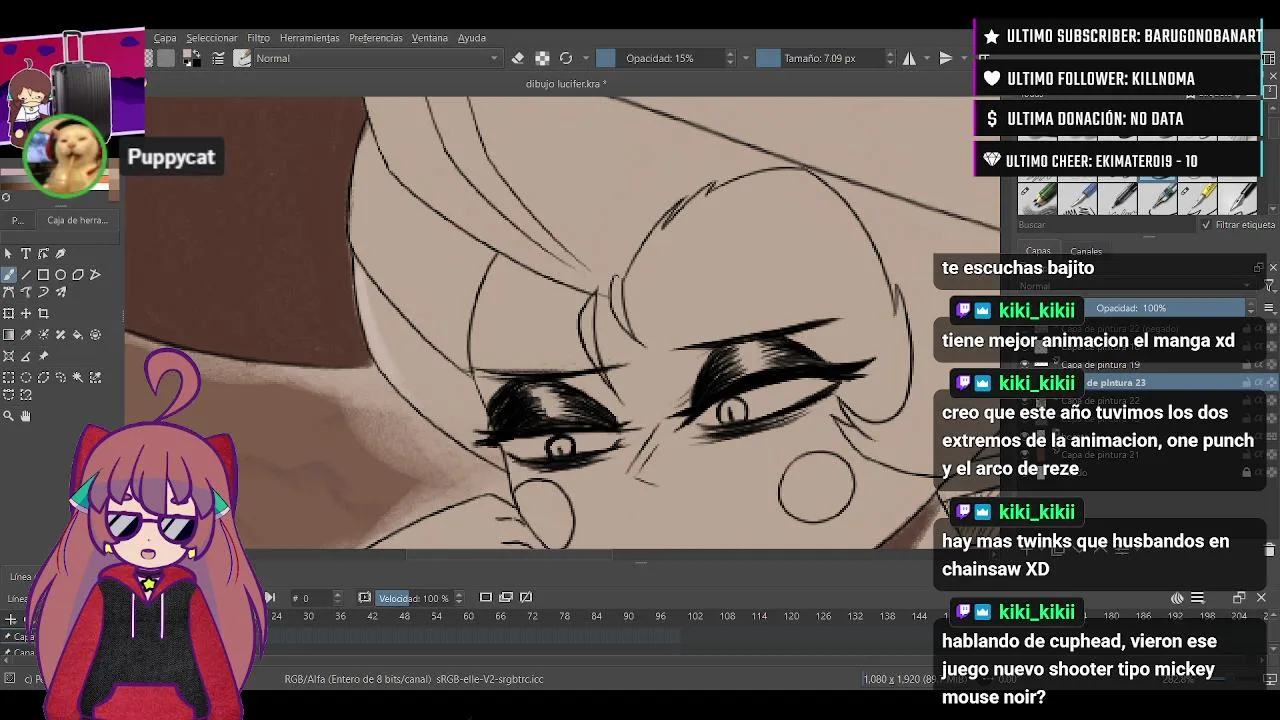Toggle horizontal mirror tool
The image size is (1280, 720).
(909, 58)
